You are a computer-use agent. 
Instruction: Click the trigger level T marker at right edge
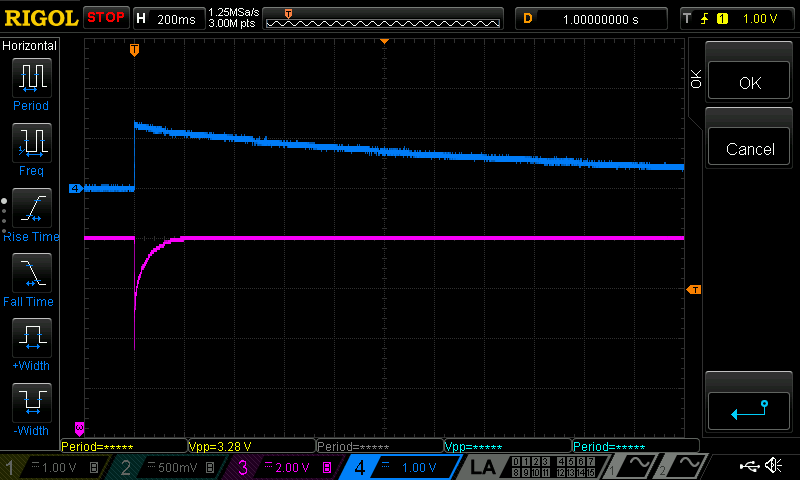(x=694, y=290)
